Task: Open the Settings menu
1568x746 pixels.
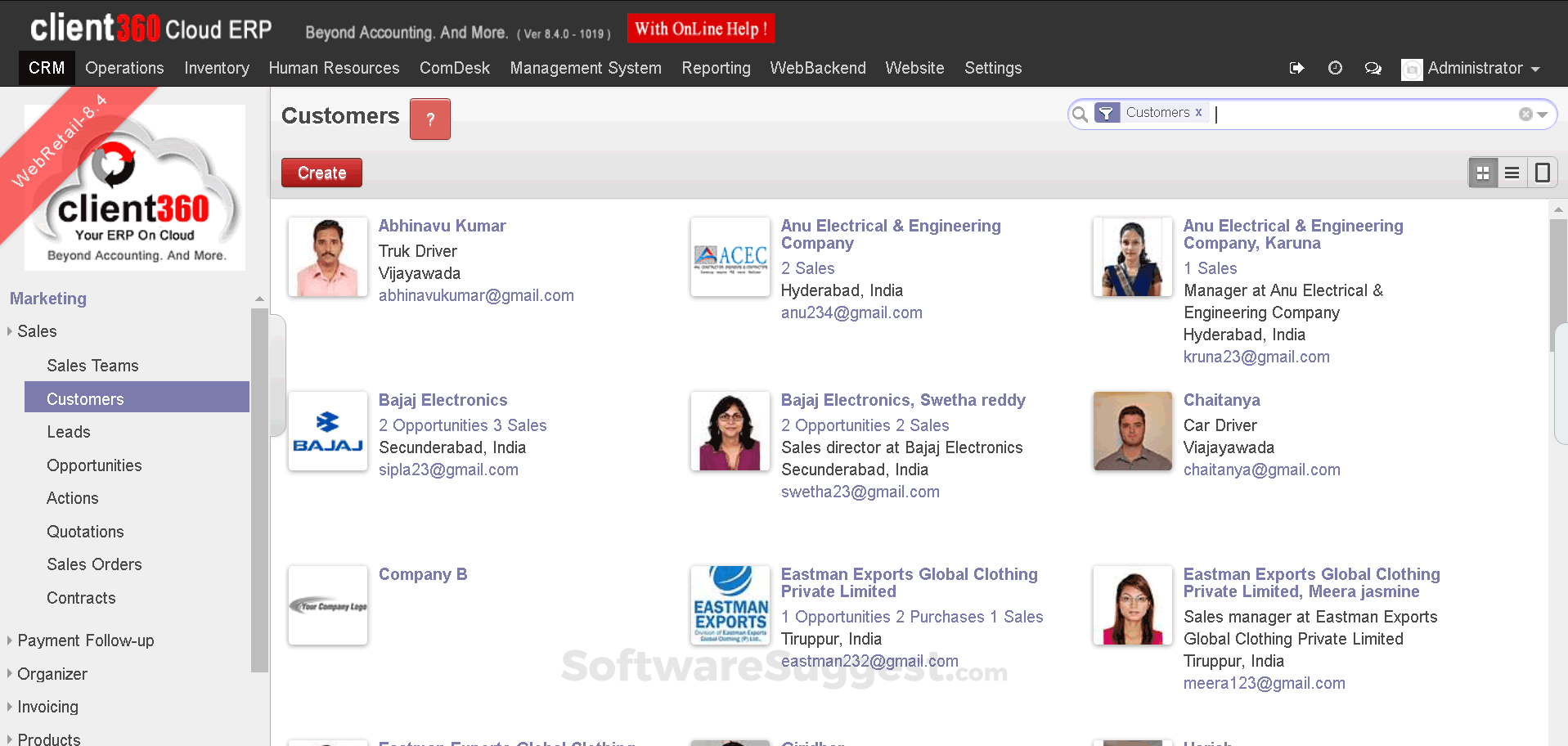Action: [993, 68]
